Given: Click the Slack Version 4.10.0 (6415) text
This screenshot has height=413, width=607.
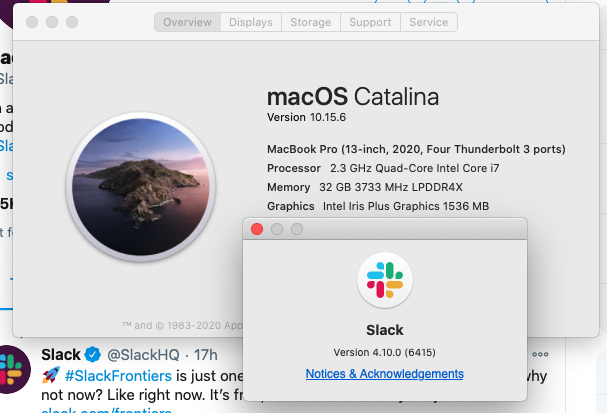Looking at the screenshot, I should tap(384, 353).
